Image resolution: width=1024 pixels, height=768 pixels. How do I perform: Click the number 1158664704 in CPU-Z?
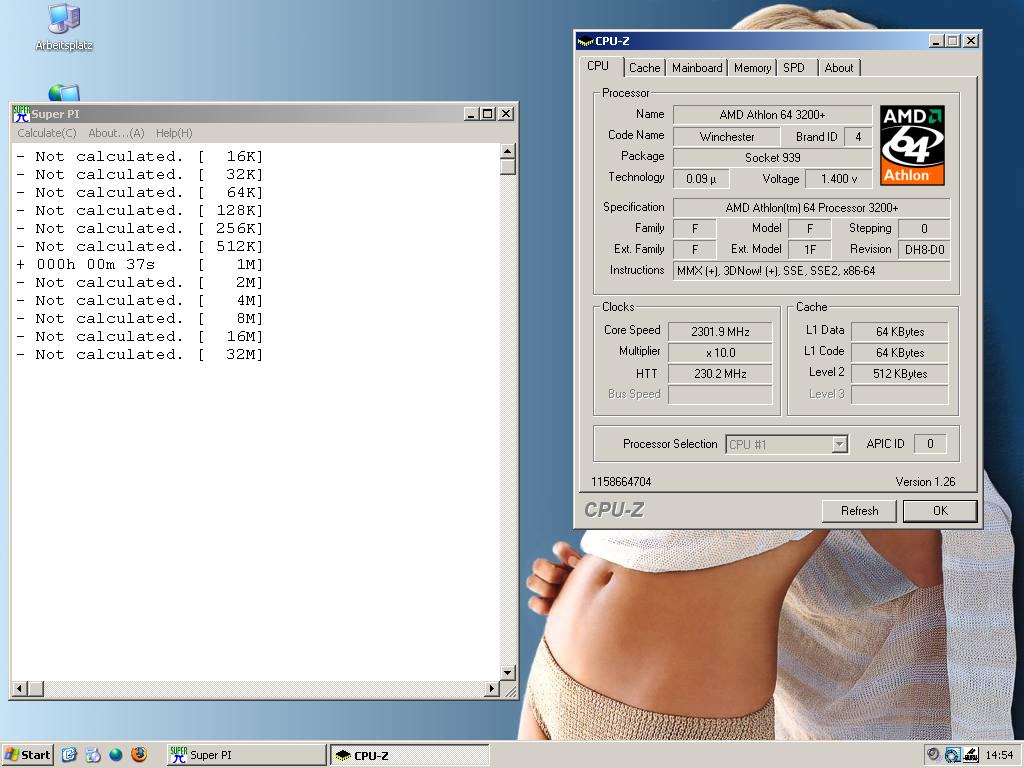(x=621, y=482)
